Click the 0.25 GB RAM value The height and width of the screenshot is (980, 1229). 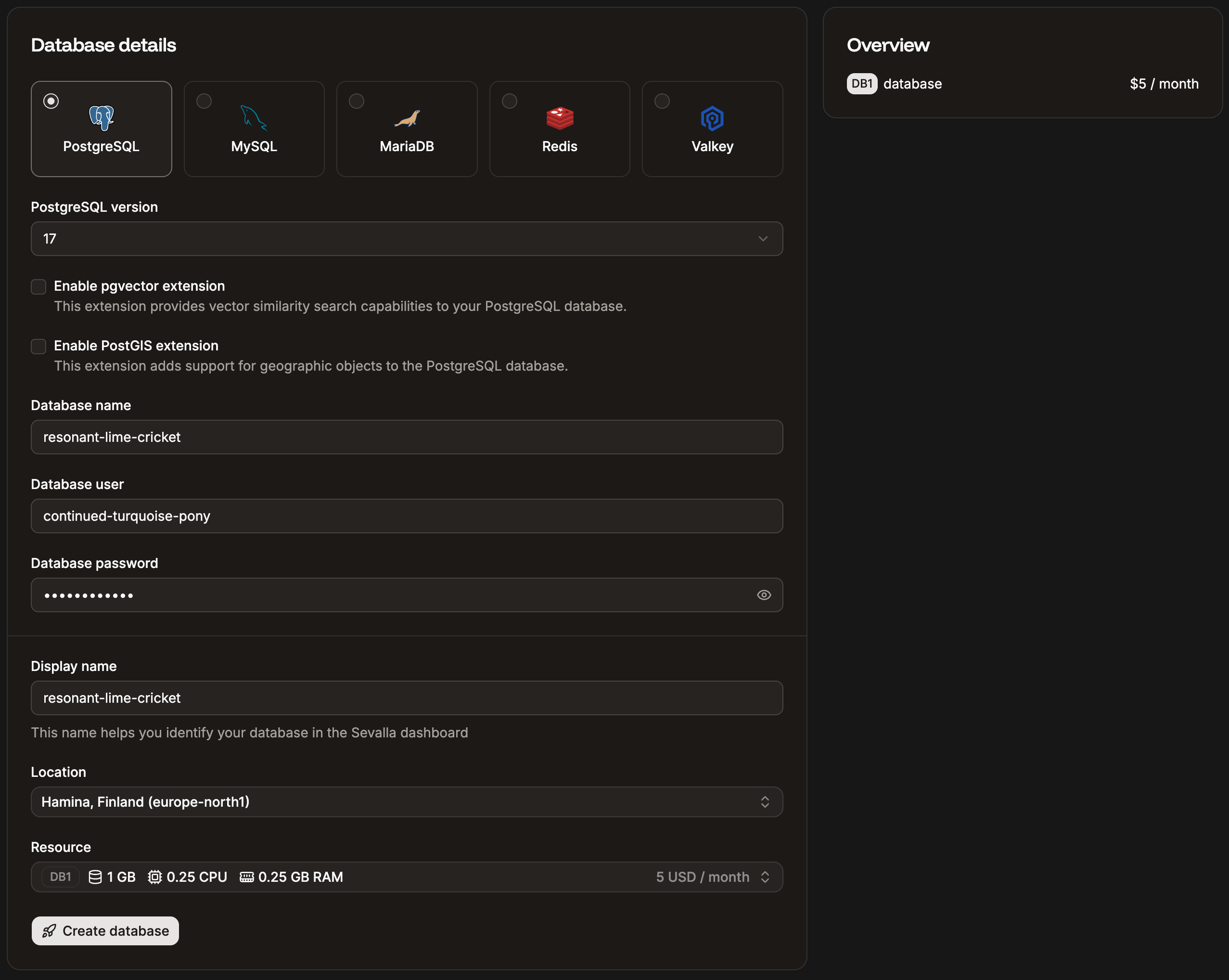pos(300,877)
